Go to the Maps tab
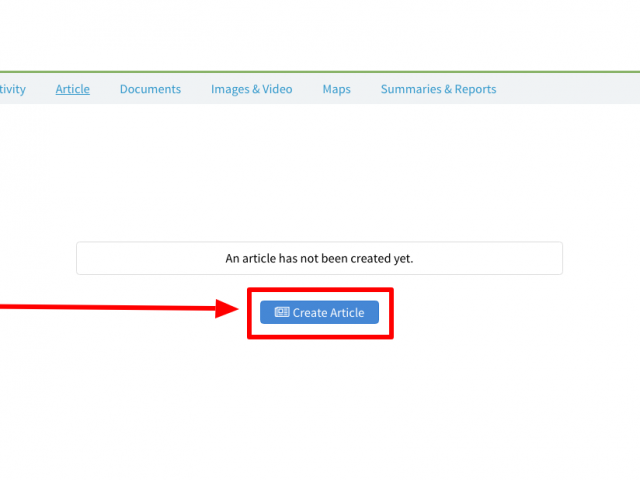 coord(336,89)
